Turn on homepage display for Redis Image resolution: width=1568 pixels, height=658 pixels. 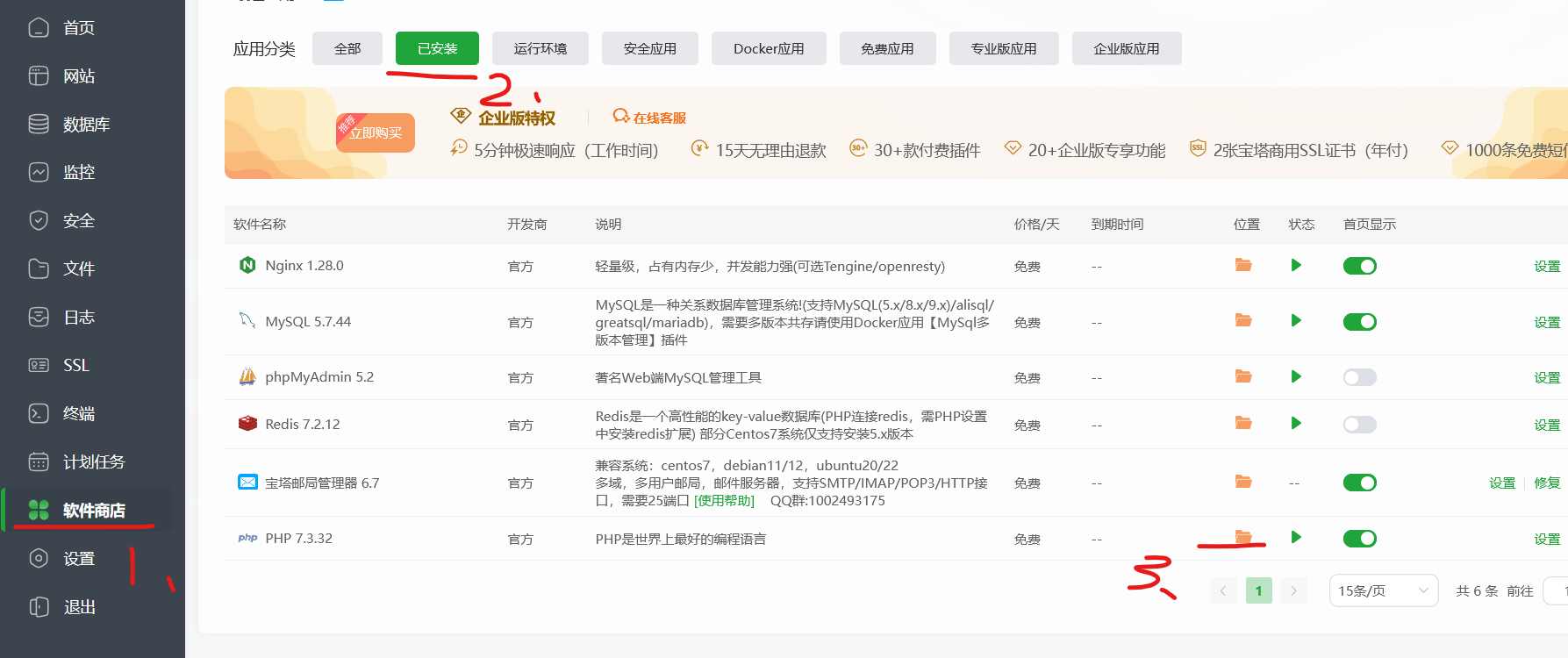coord(1359,425)
